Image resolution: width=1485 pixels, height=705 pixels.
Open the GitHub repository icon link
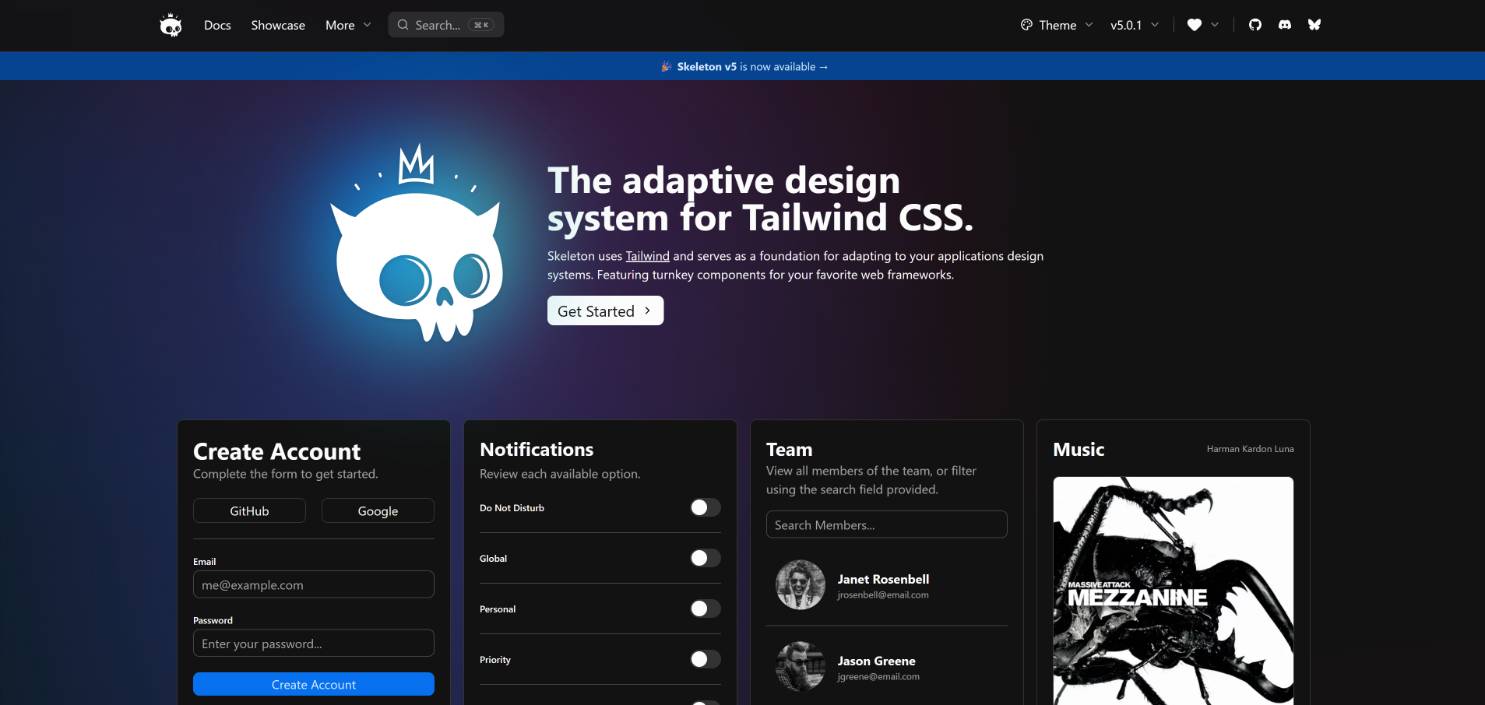(x=1255, y=25)
